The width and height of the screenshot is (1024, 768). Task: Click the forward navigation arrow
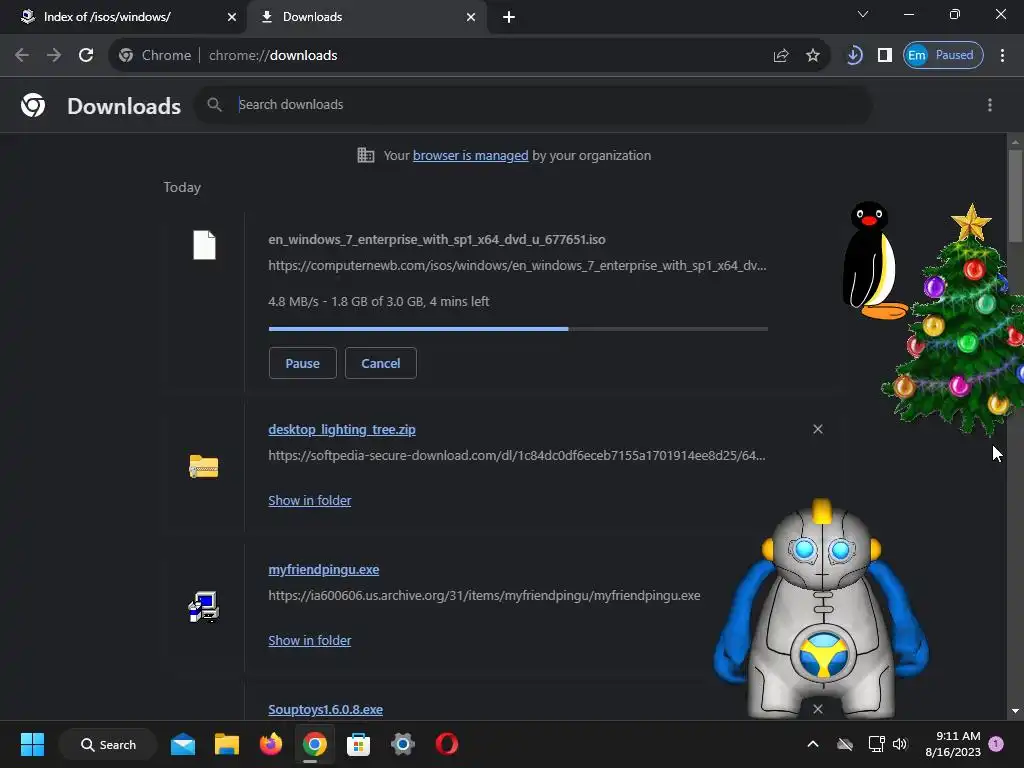pyautogui.click(x=54, y=55)
